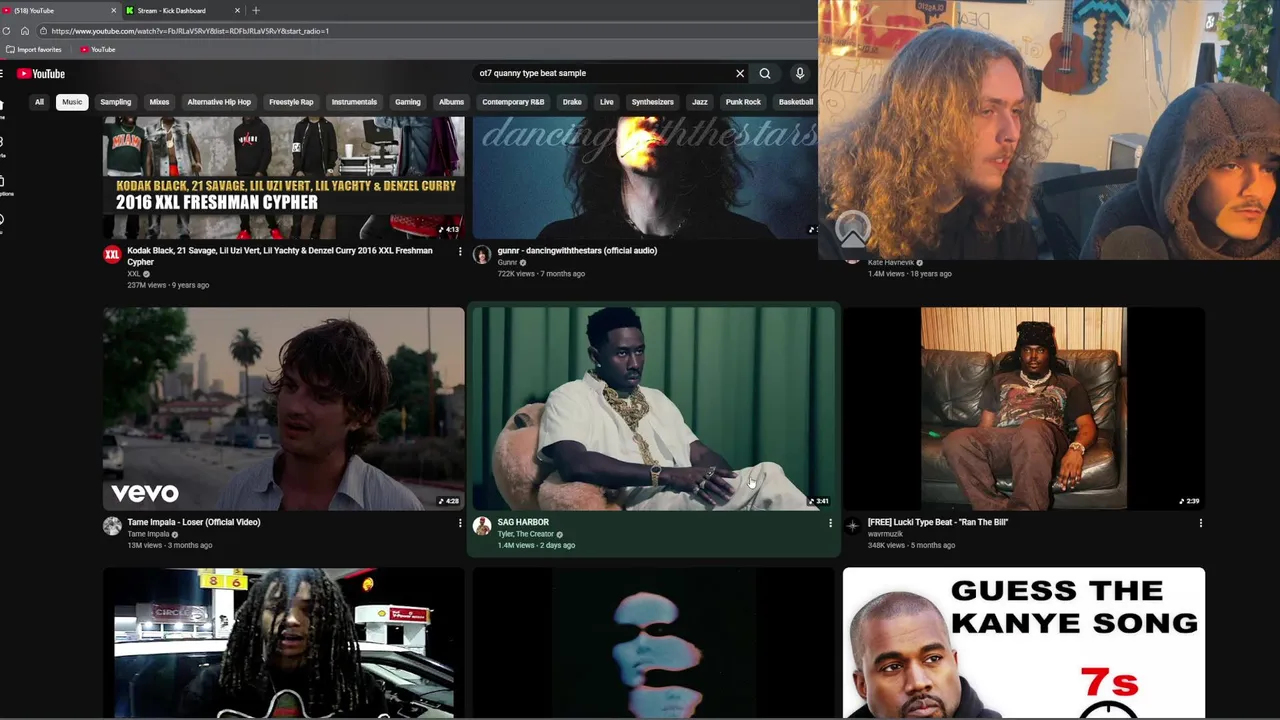Close the Stream - Kick Dashboard tab

click(x=237, y=10)
